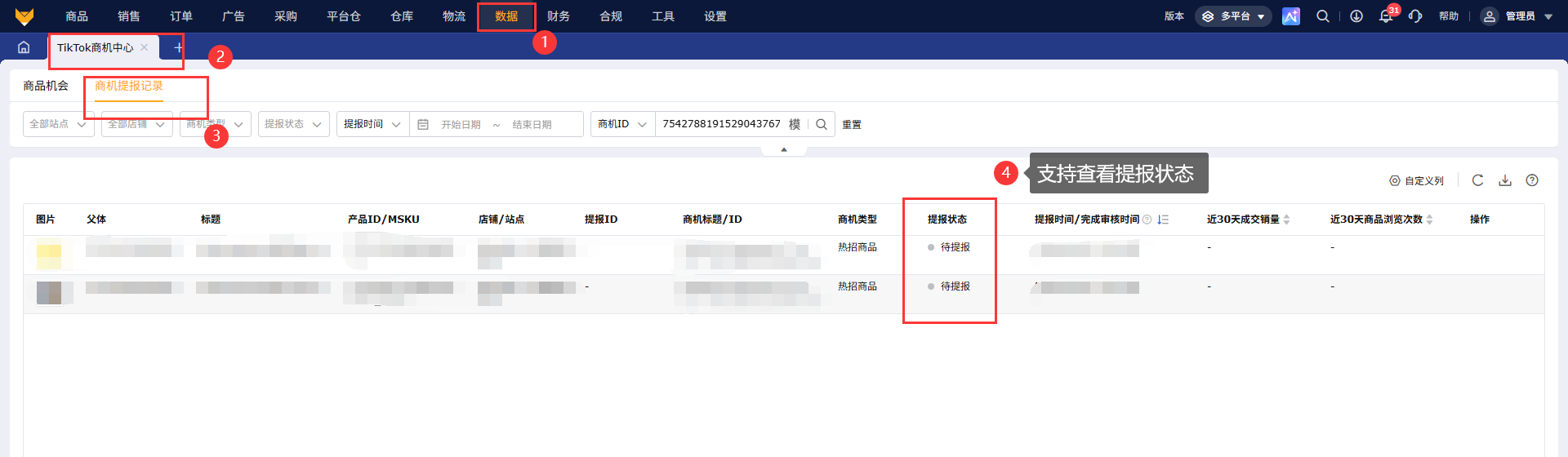Viewport: 1568px width, 457px height.
Task: Open notifications bell with 31 badge
Action: pos(1387,16)
